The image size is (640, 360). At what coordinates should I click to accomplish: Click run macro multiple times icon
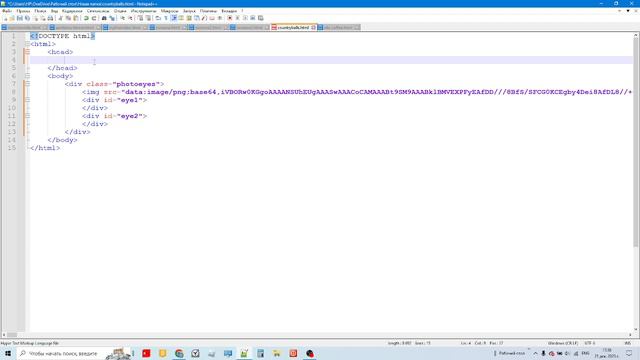(x=253, y=18)
